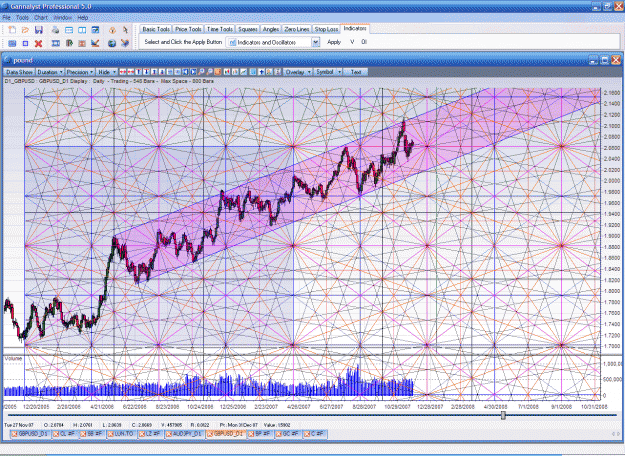625x456 pixels.
Task: Click the orange square icon in chart toolbar
Action: click(218, 72)
